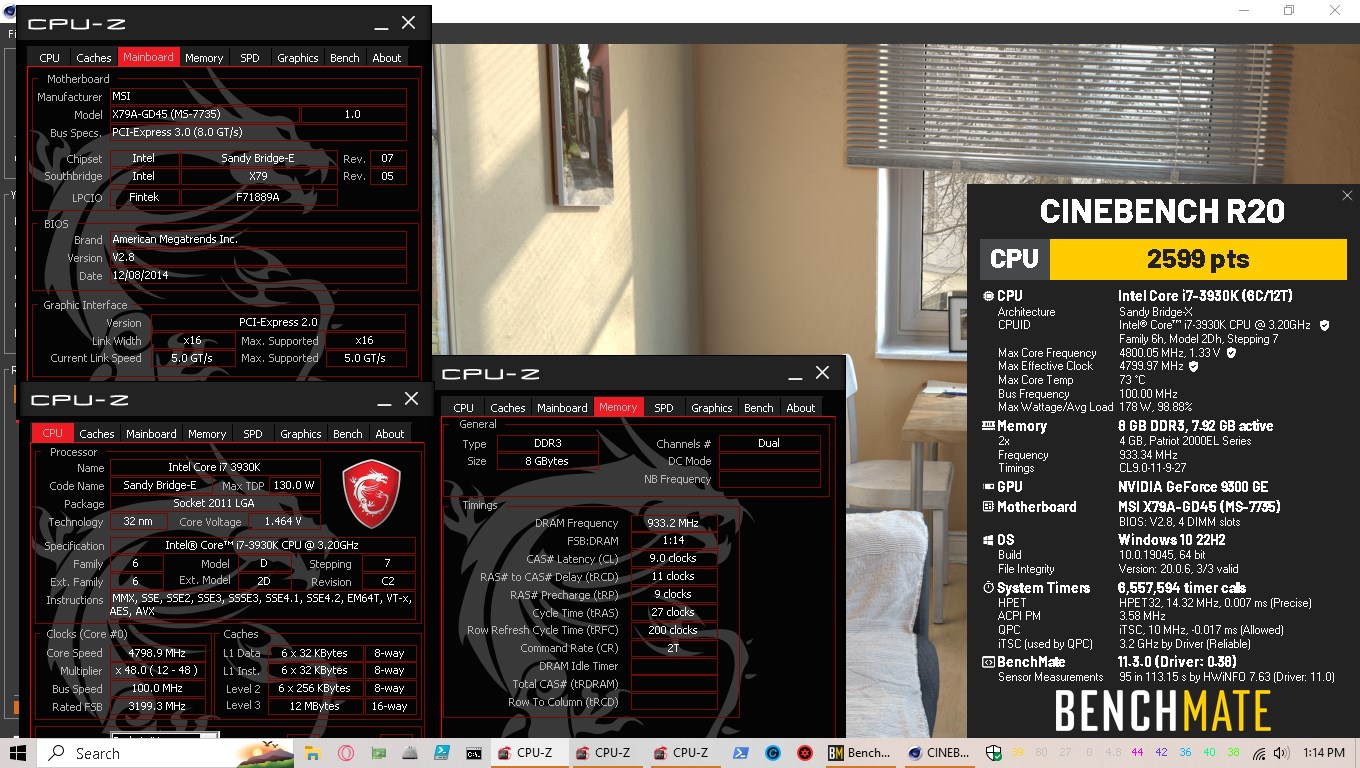Click the yellow 39 temperature tray icon
This screenshot has height=768, width=1360.
pyautogui.click(x=1018, y=753)
